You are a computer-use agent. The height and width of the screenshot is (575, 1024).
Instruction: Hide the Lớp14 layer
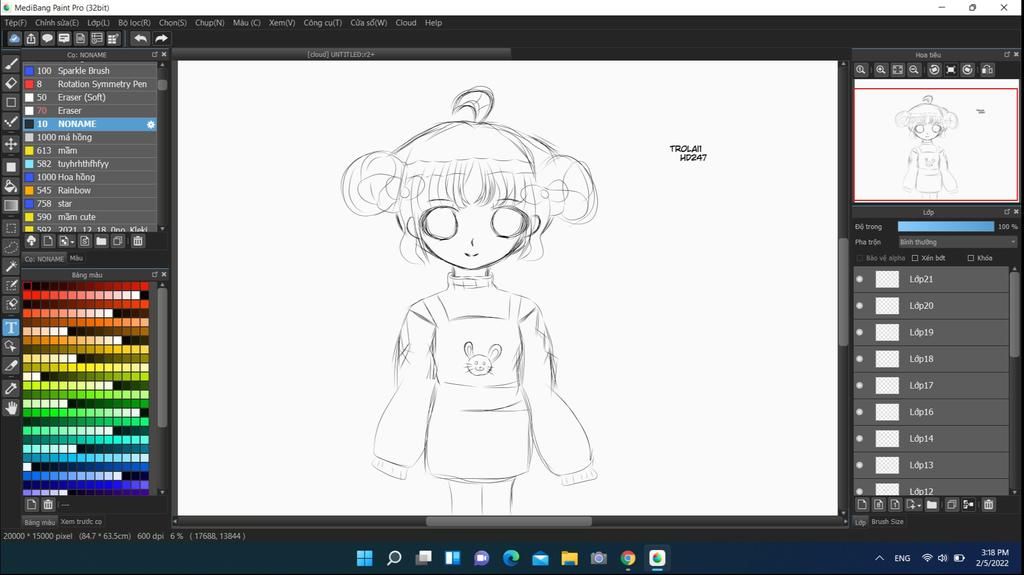coord(860,438)
